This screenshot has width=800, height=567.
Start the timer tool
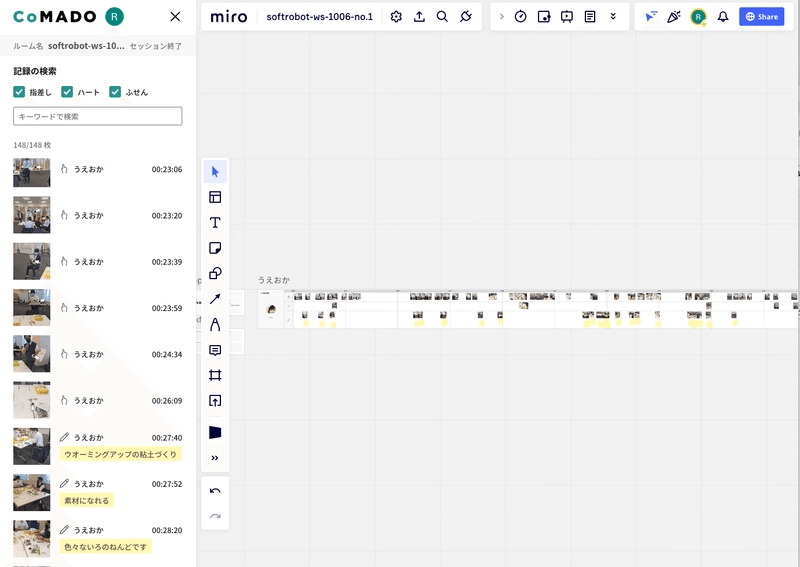(520, 17)
